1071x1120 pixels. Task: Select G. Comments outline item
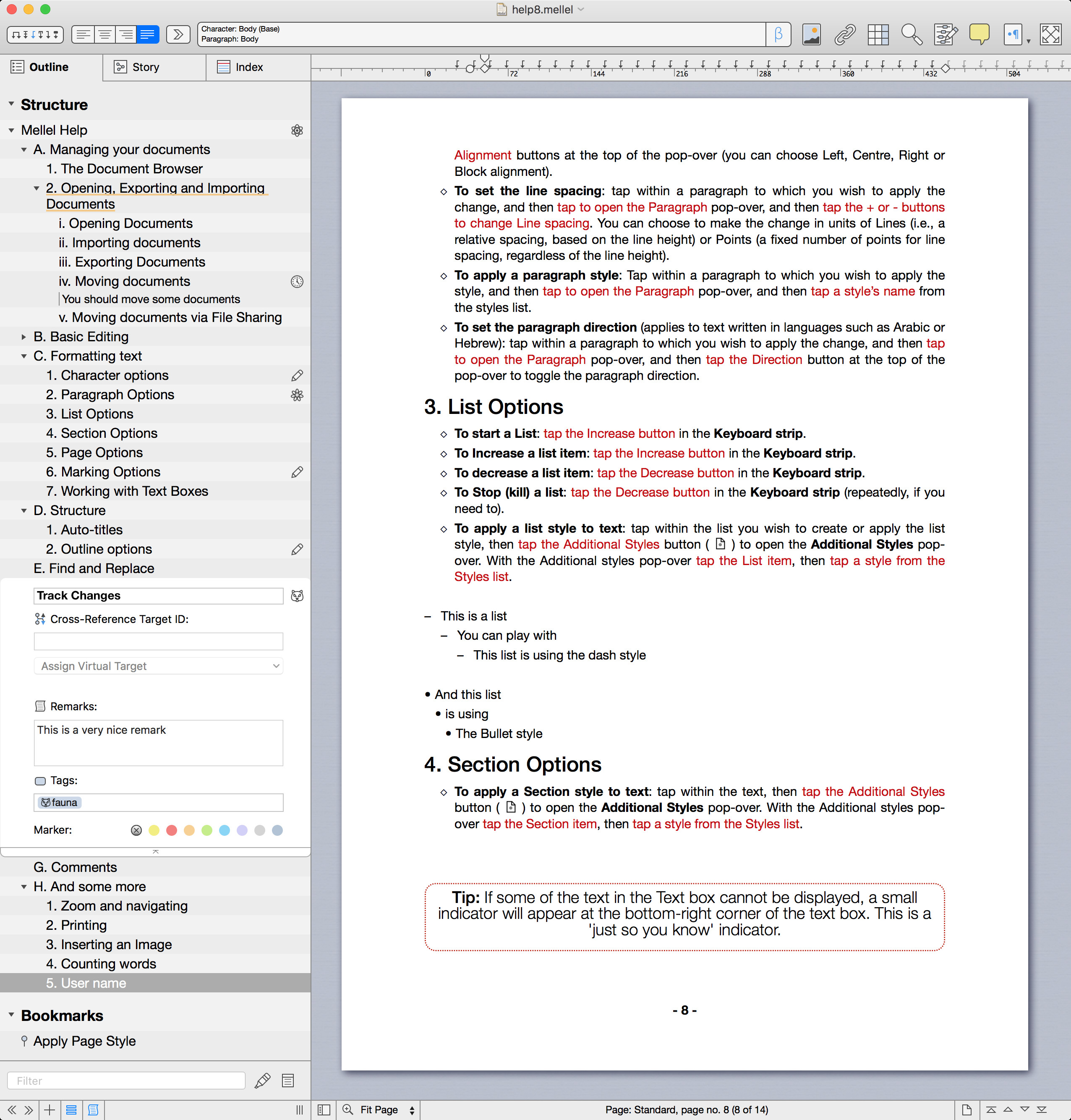click(76, 867)
